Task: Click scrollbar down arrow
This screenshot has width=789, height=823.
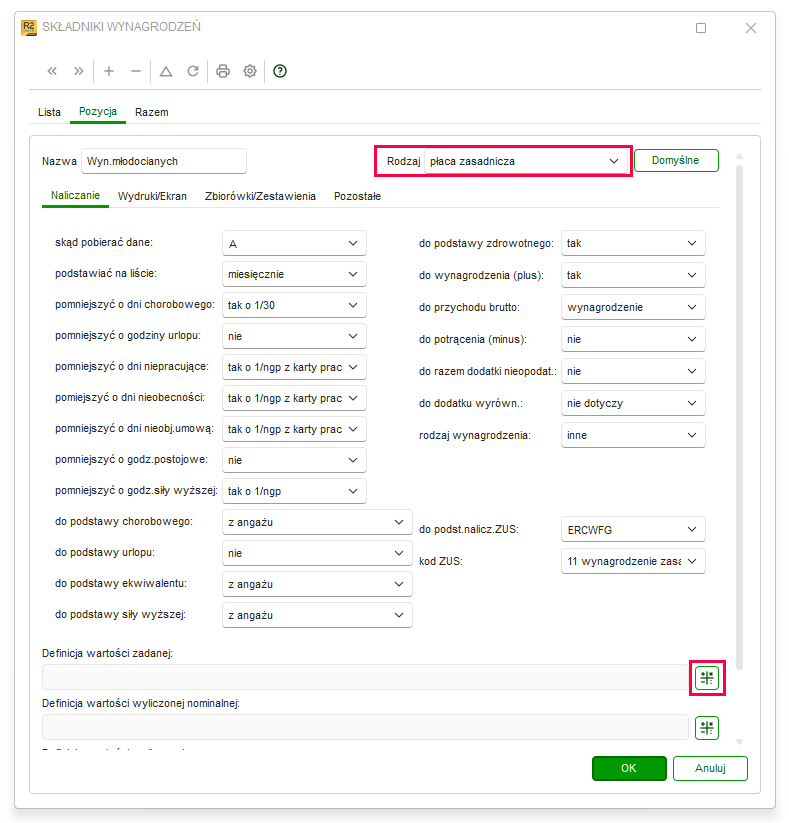Action: (x=739, y=742)
